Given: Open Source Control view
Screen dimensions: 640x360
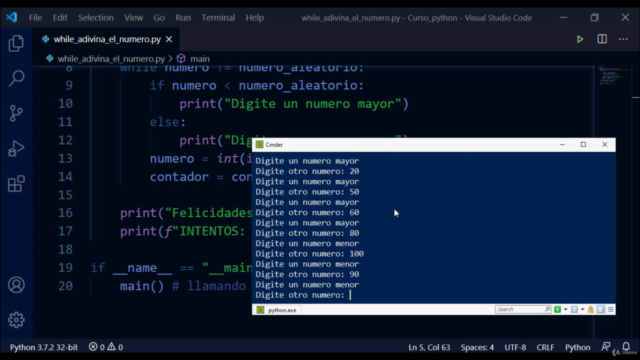Looking at the screenshot, I should tap(16, 113).
